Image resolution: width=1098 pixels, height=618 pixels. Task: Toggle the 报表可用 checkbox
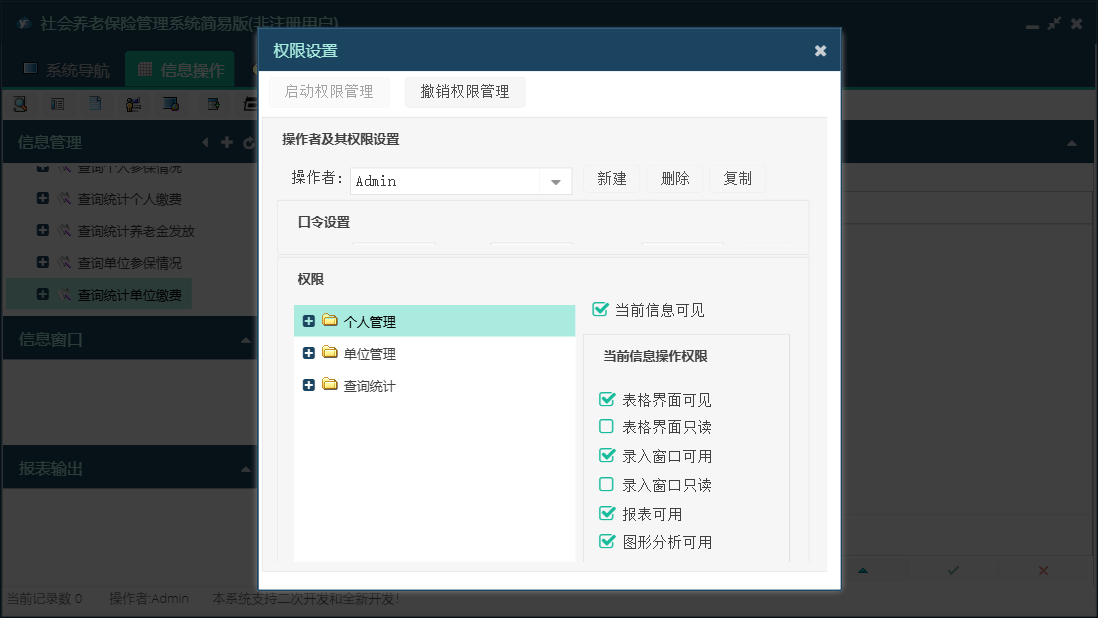607,514
